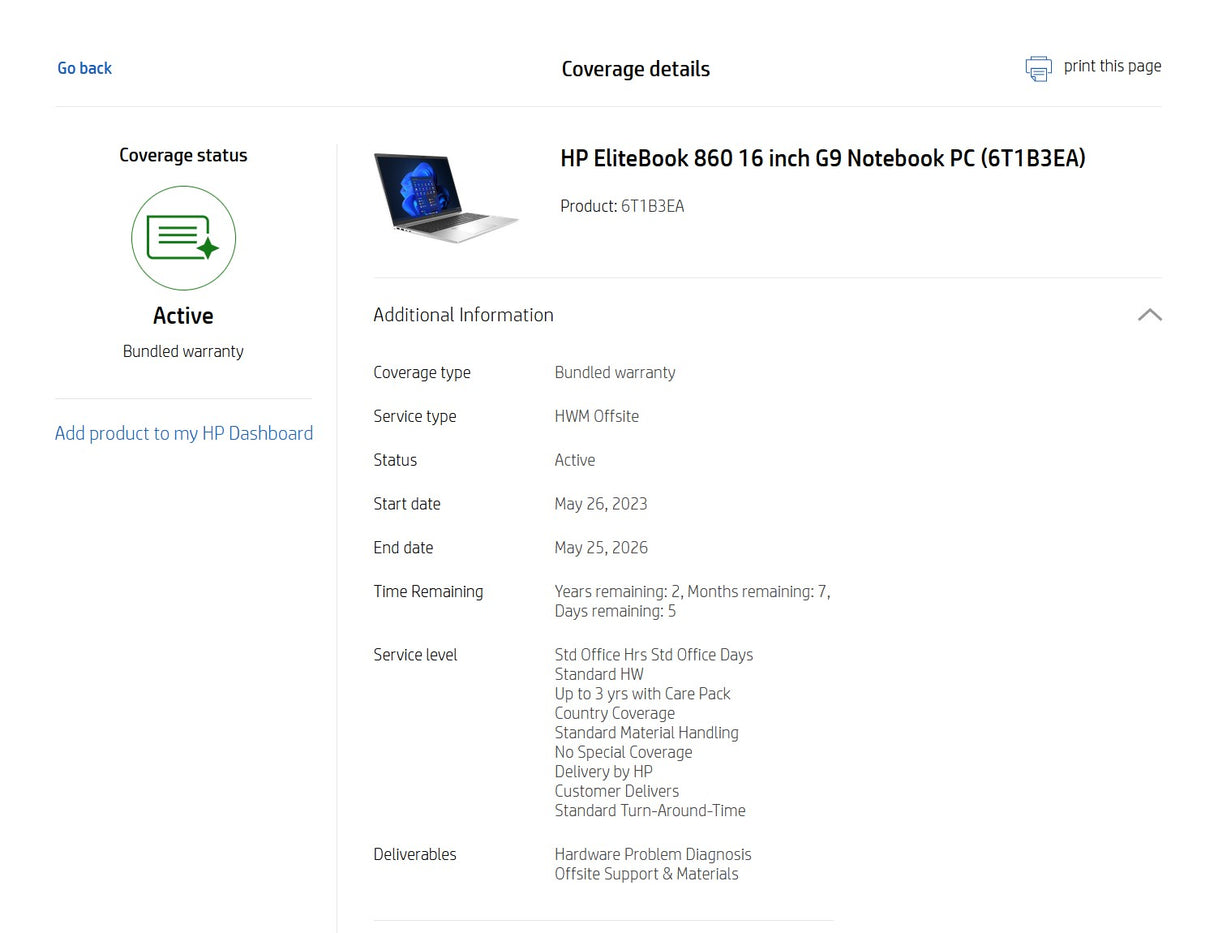Screen dimensions: 1214x933
Task: Click 'Up to 3 yrs with Care Pack'
Action: point(643,694)
